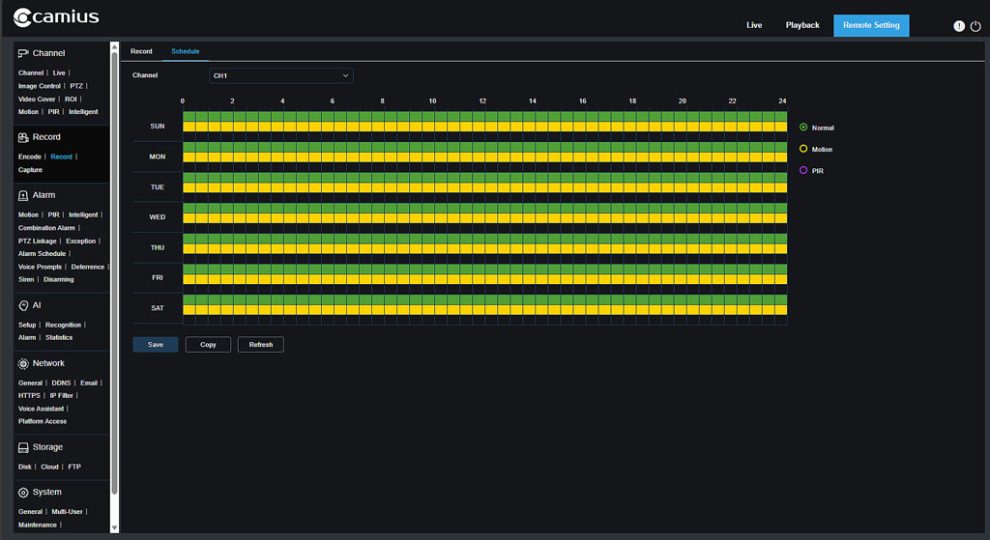Image resolution: width=990 pixels, height=540 pixels.
Task: Click the System gear icon
Action: click(x=23, y=493)
